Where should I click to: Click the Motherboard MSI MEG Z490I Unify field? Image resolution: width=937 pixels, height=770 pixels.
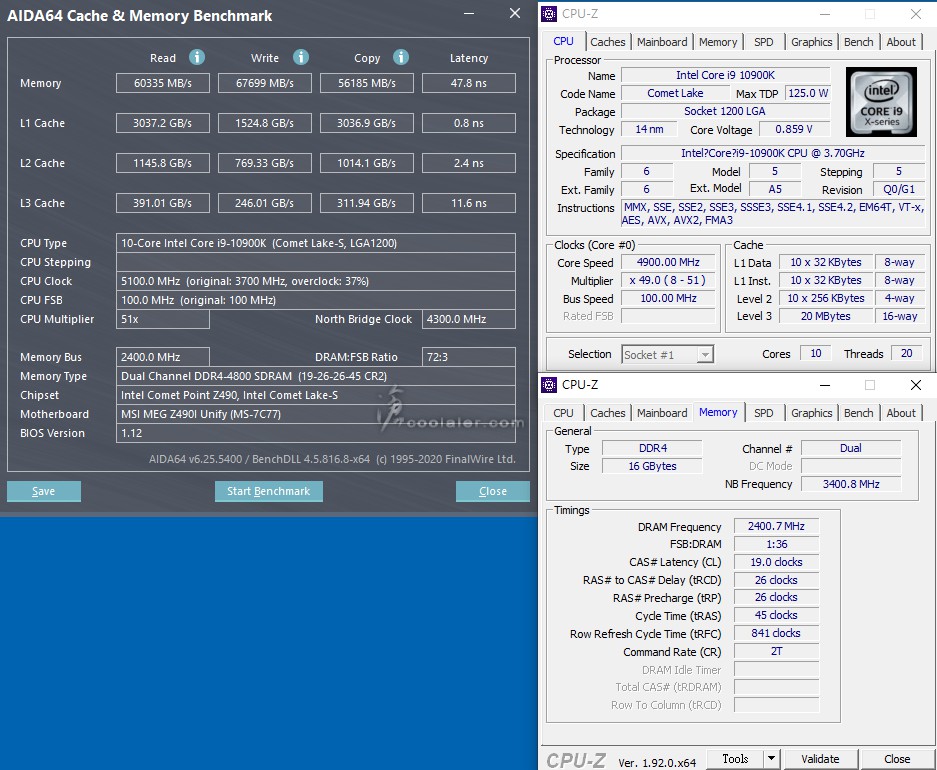pyautogui.click(x=316, y=414)
